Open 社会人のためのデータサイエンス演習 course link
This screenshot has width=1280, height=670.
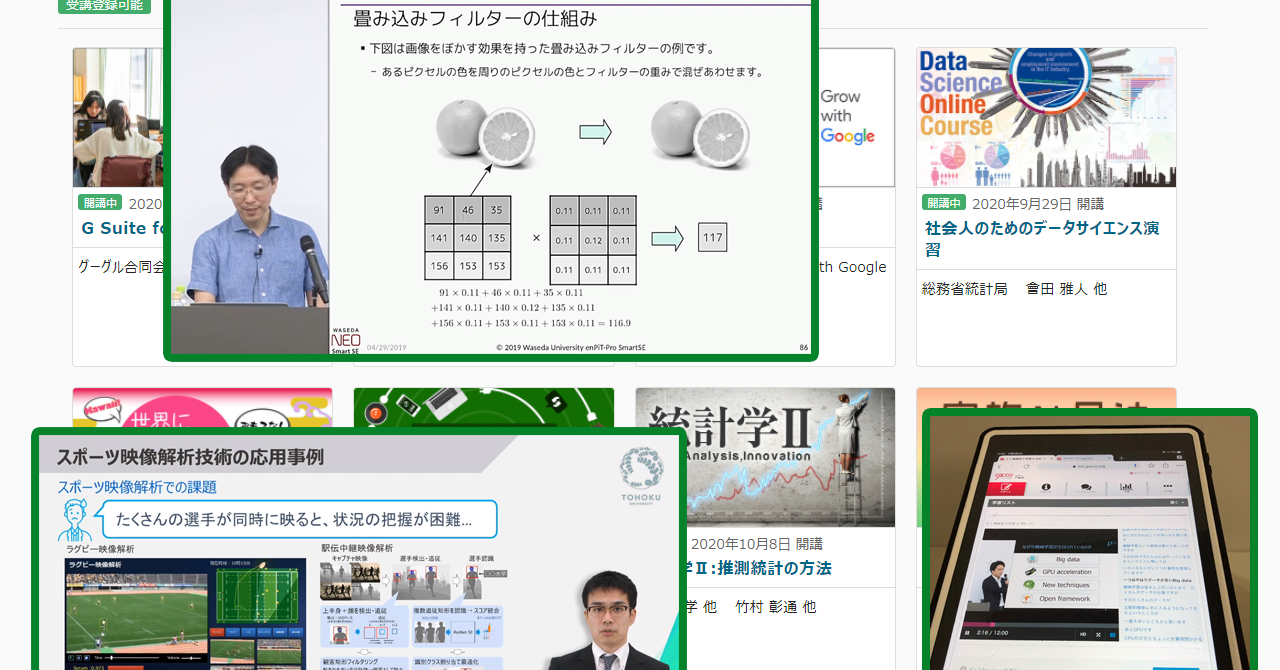(1041, 238)
